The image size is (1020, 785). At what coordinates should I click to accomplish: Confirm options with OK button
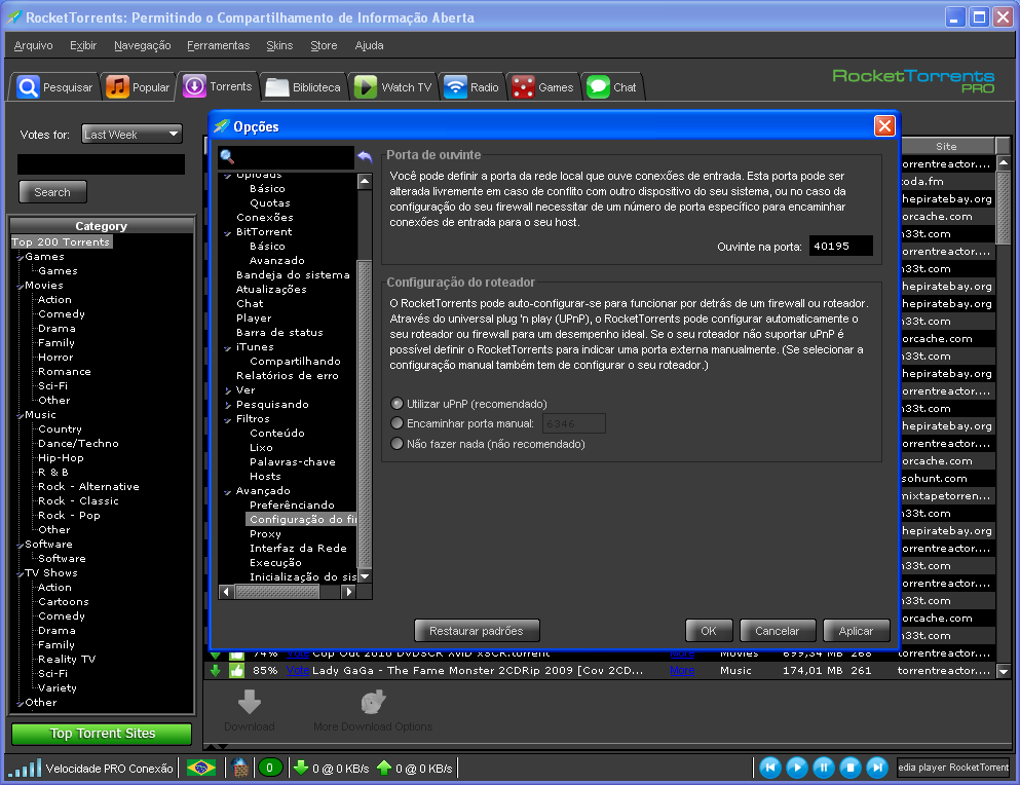[x=708, y=630]
